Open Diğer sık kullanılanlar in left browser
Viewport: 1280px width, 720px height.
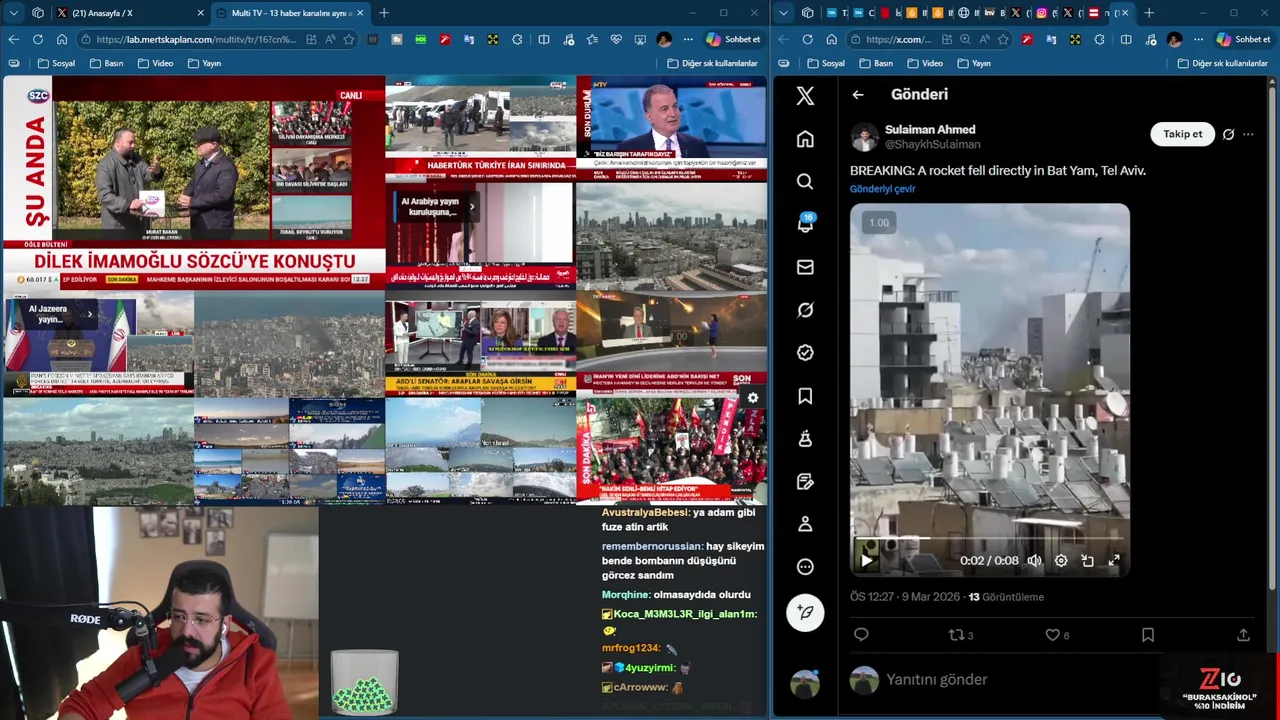(x=712, y=63)
